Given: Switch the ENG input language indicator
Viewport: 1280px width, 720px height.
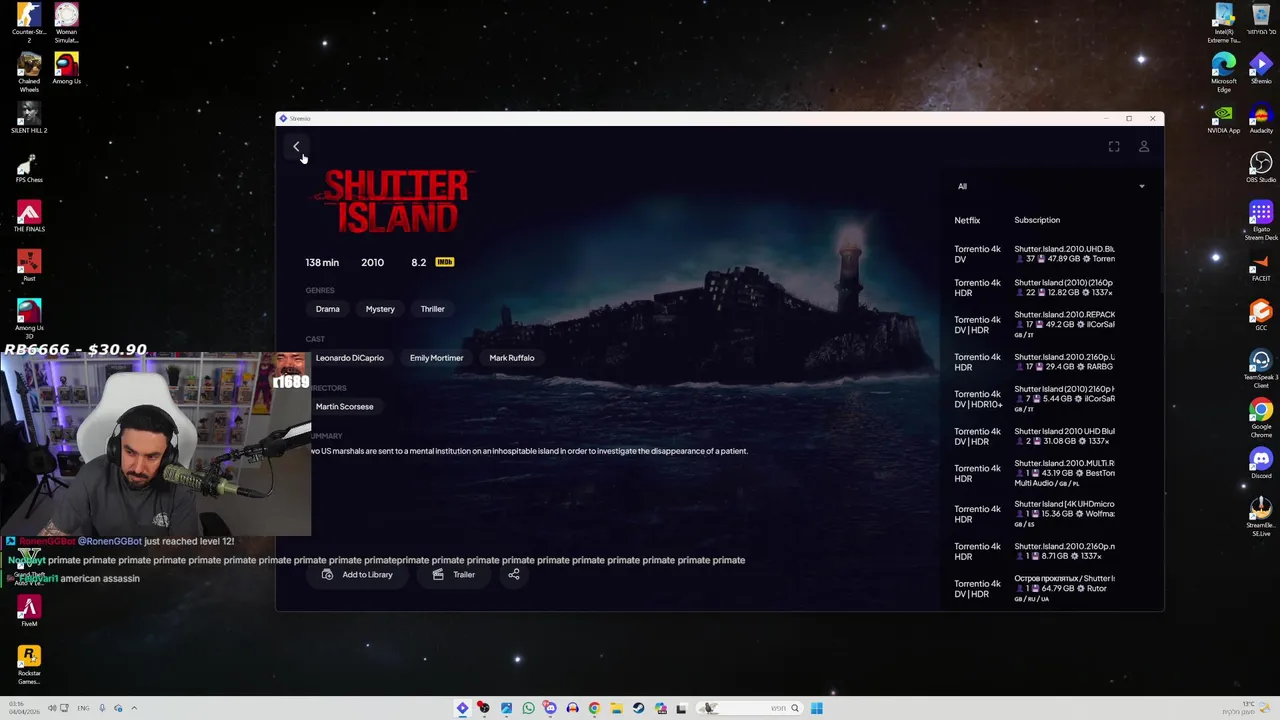Looking at the screenshot, I should point(83,708).
